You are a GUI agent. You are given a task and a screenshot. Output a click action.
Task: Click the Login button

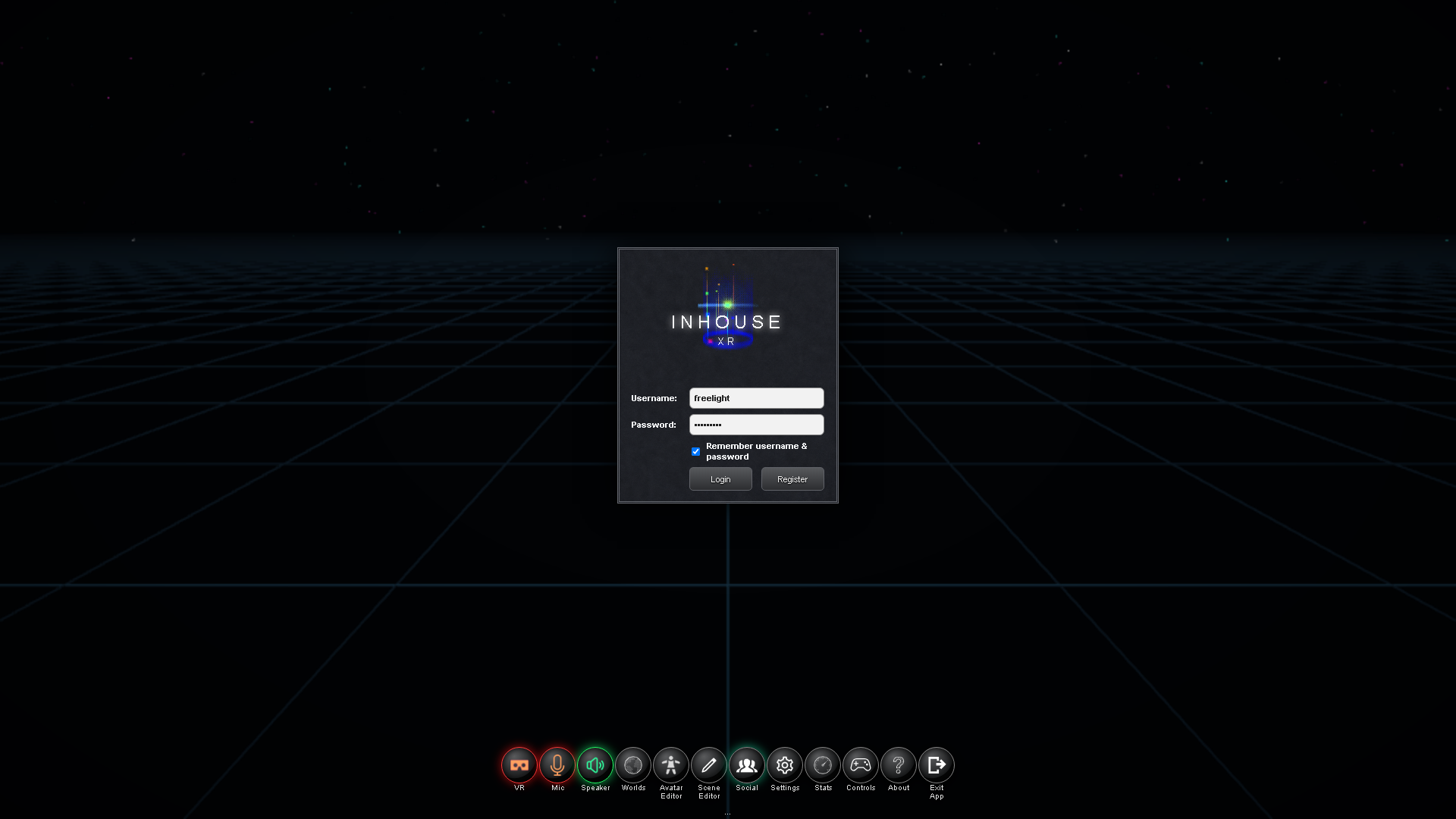point(720,479)
